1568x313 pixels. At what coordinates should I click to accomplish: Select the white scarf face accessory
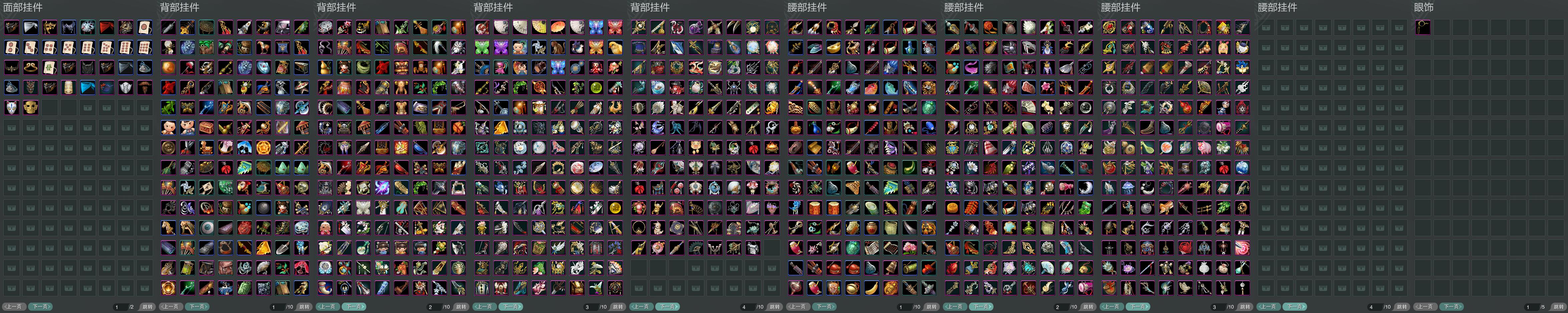coord(30,27)
